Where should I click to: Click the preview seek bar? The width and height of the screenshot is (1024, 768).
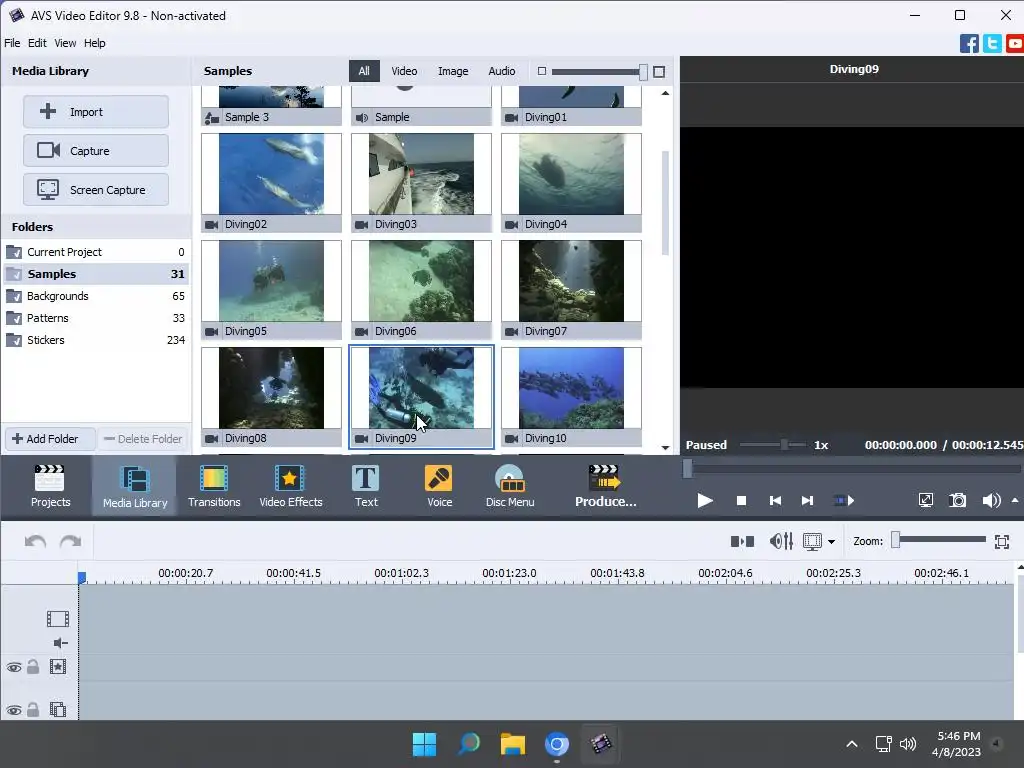[852, 469]
